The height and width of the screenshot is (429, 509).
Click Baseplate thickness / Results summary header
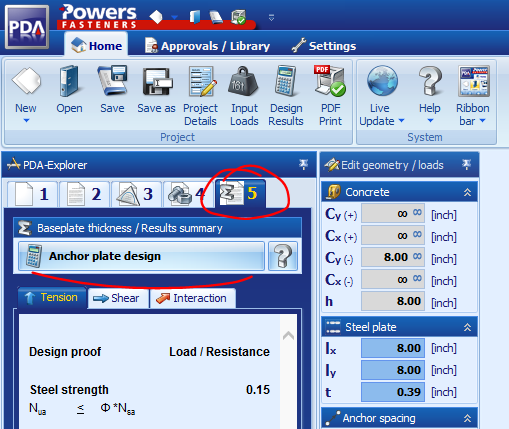tap(157, 228)
